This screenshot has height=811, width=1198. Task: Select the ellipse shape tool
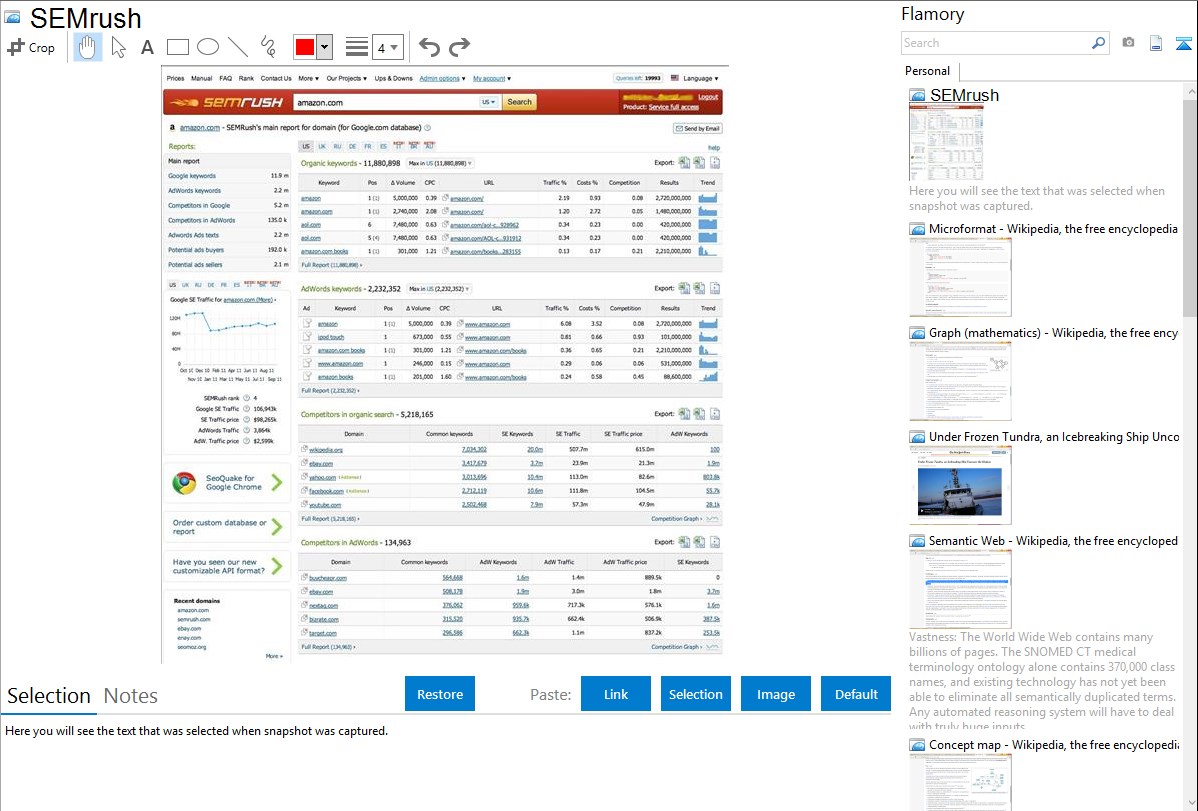[208, 47]
